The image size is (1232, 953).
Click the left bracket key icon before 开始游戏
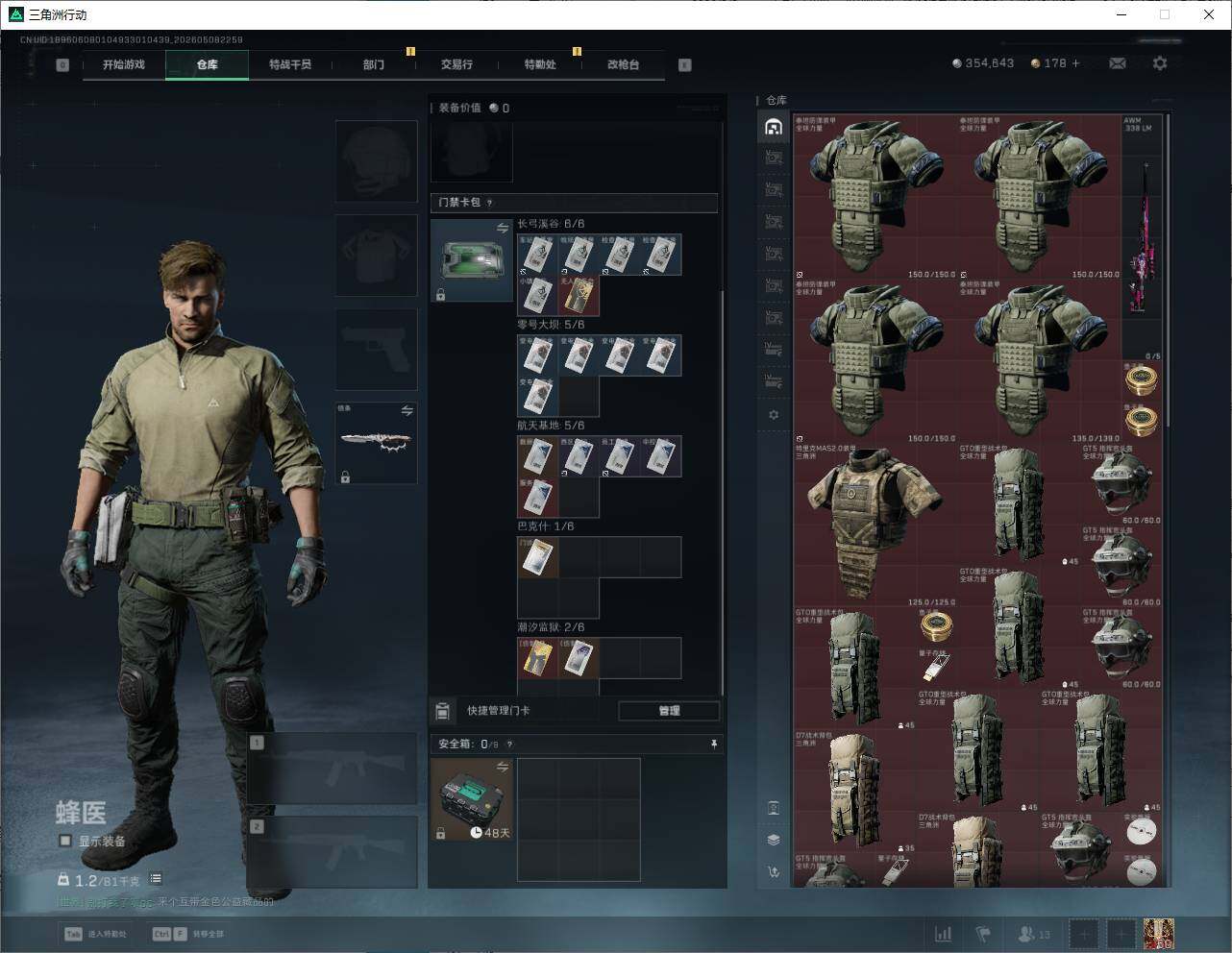(62, 65)
